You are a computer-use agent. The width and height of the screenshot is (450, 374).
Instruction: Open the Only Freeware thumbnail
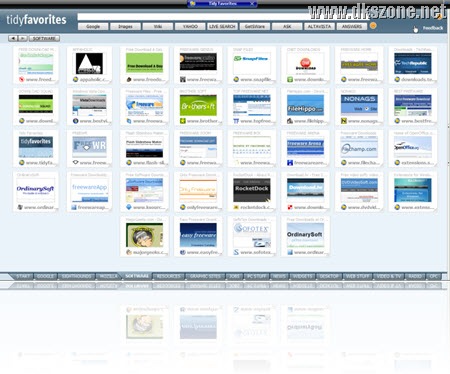198,190
